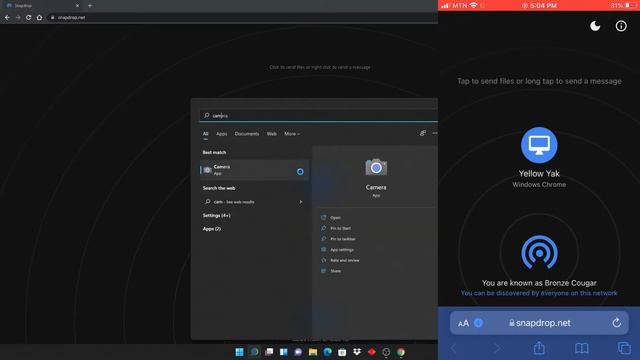Open Safari bookmarks book icon
640x360 pixels.
[582, 348]
